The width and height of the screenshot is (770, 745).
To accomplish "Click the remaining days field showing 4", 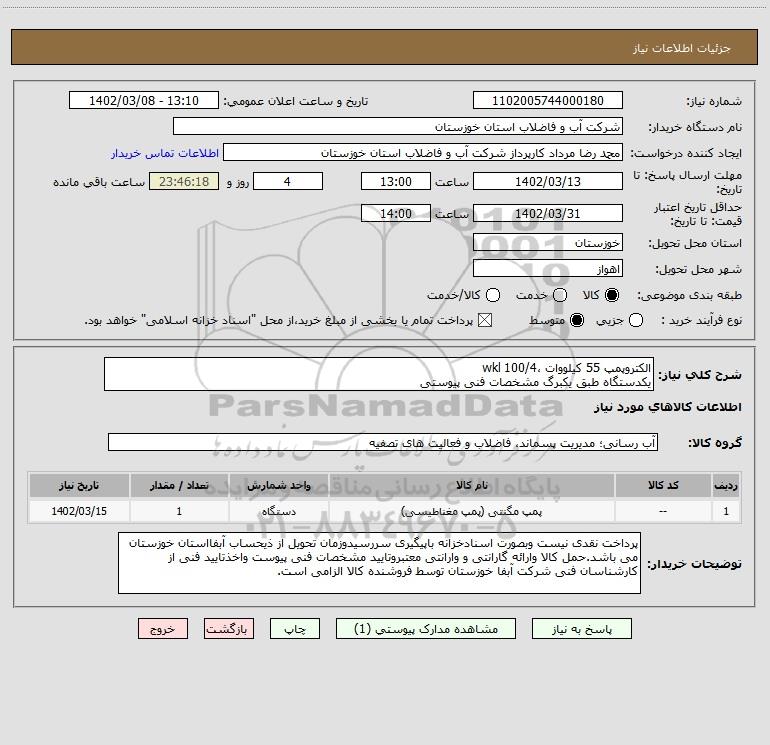I will (x=288, y=181).
